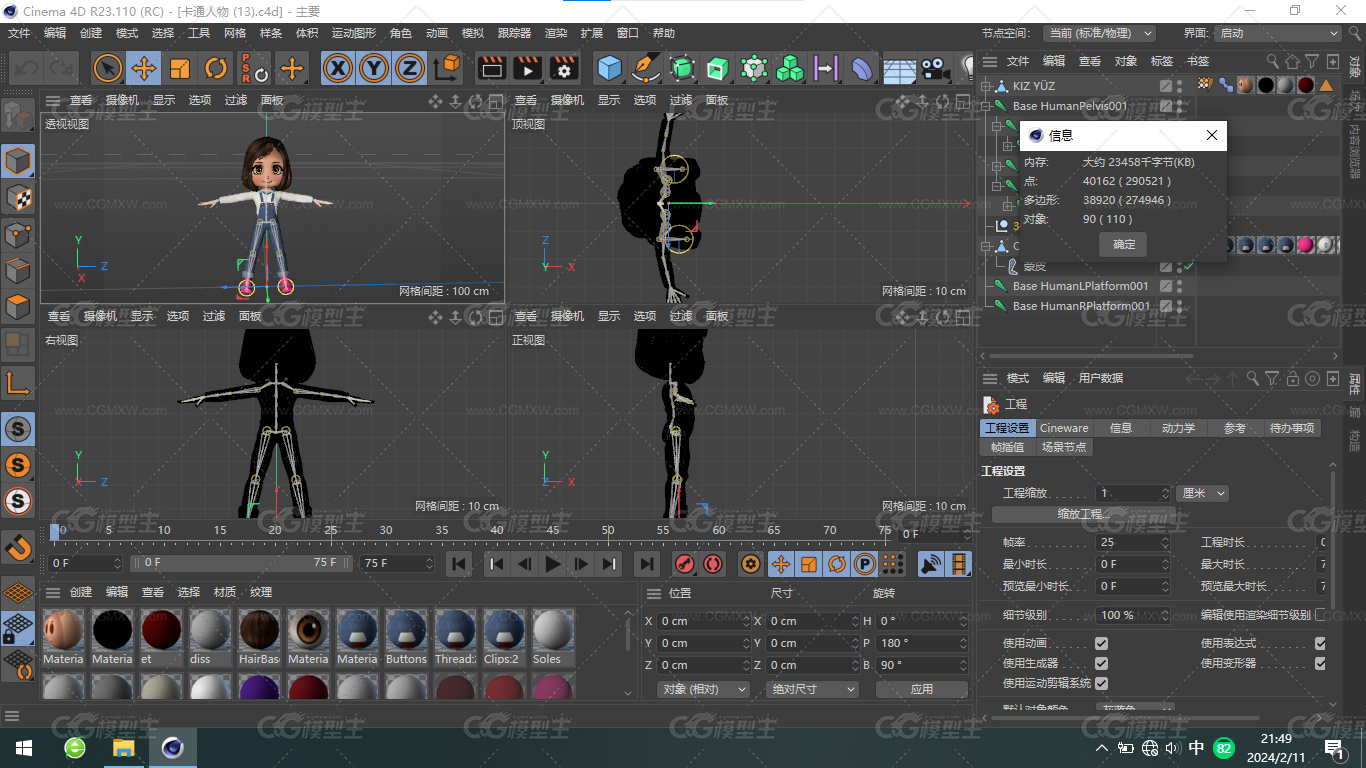Click the 确定 button in 信息 dialog
The width and height of the screenshot is (1366, 768).
pyautogui.click(x=1124, y=244)
